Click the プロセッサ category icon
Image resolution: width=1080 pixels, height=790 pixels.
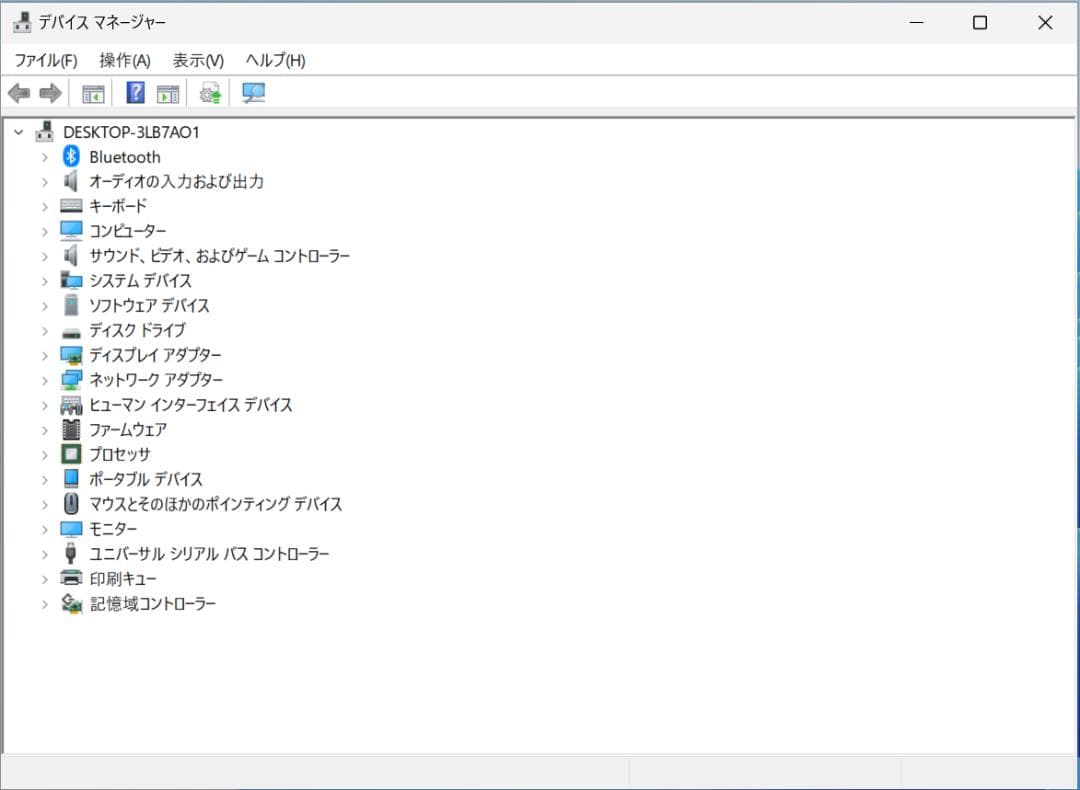coord(70,453)
